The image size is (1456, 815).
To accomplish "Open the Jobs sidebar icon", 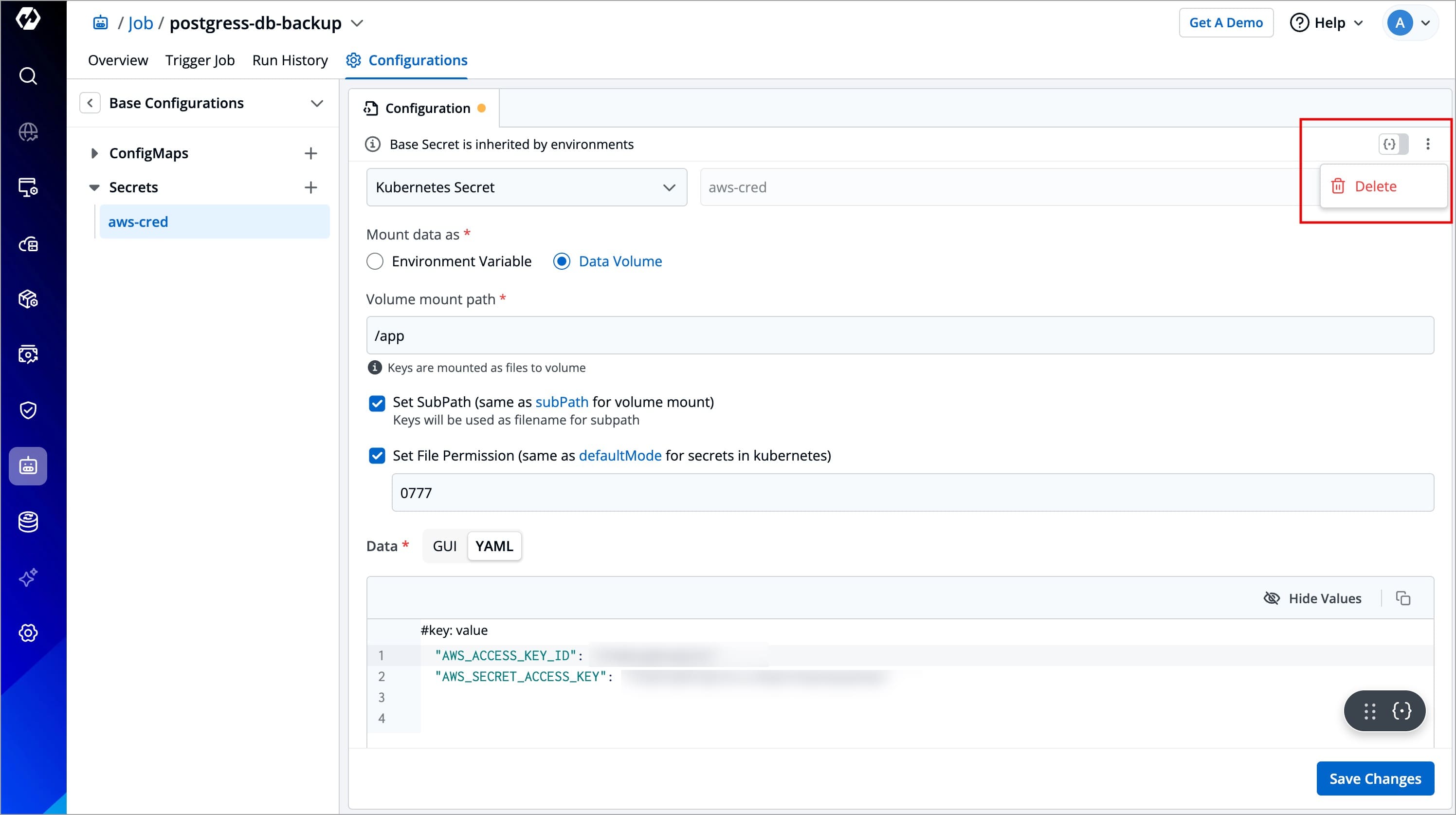I will pyautogui.click(x=28, y=466).
